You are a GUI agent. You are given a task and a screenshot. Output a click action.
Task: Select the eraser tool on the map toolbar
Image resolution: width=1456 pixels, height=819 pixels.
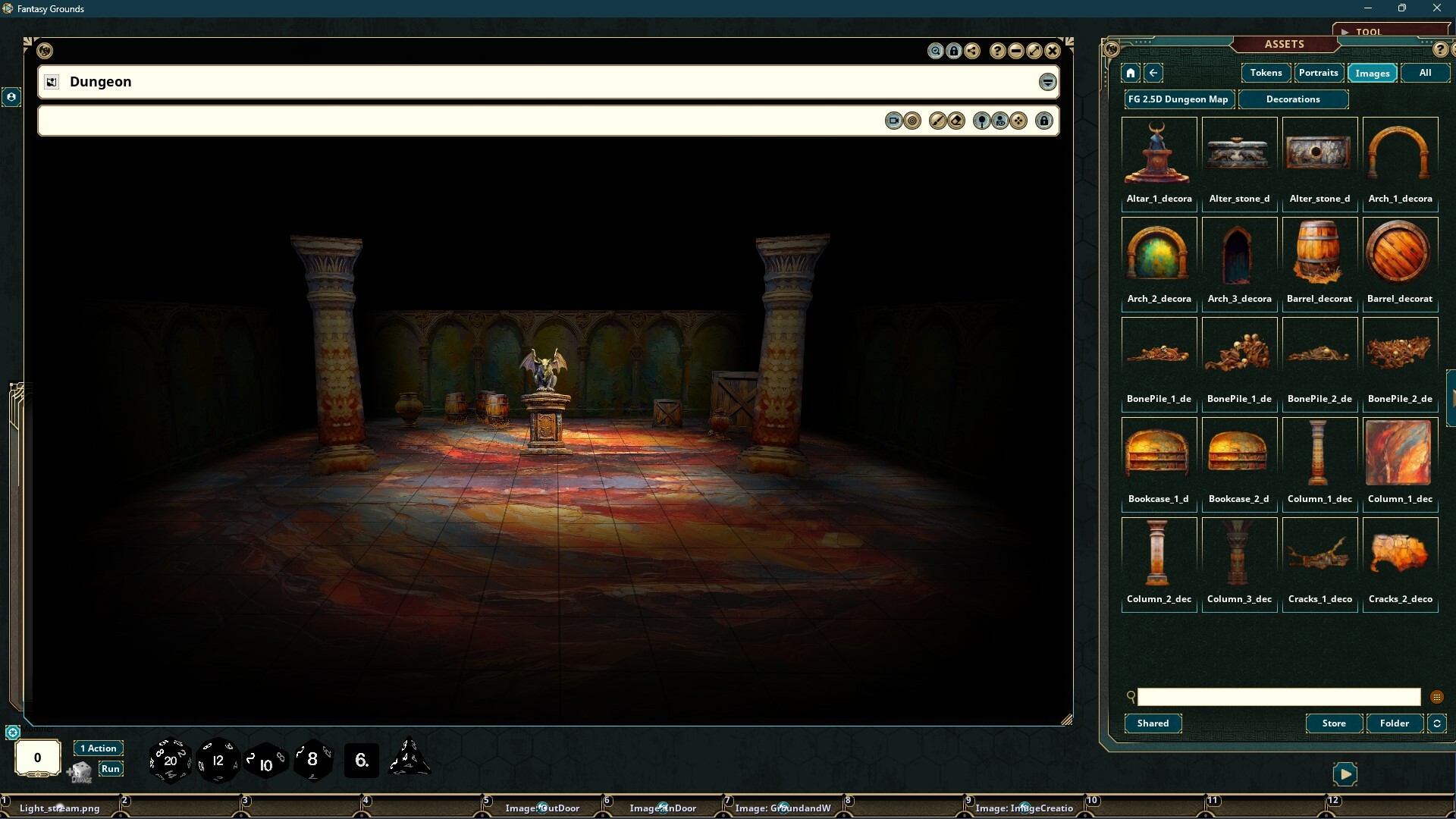pyautogui.click(x=955, y=120)
